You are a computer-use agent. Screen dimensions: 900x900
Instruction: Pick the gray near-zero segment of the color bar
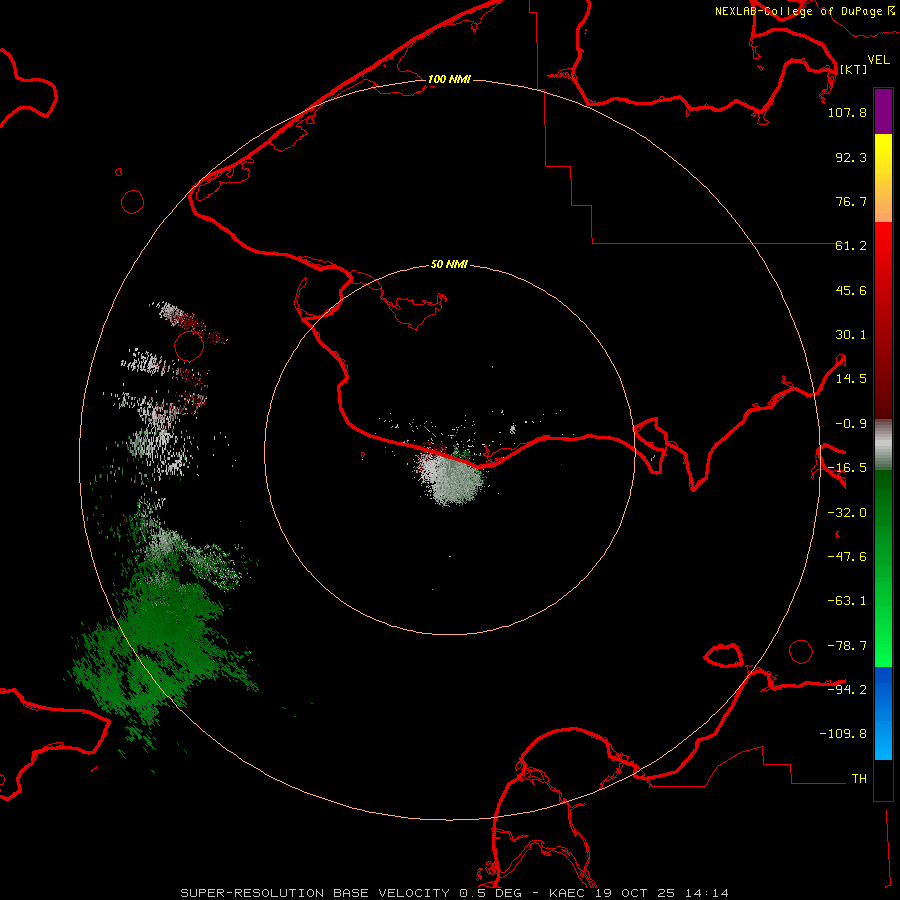coord(883,445)
